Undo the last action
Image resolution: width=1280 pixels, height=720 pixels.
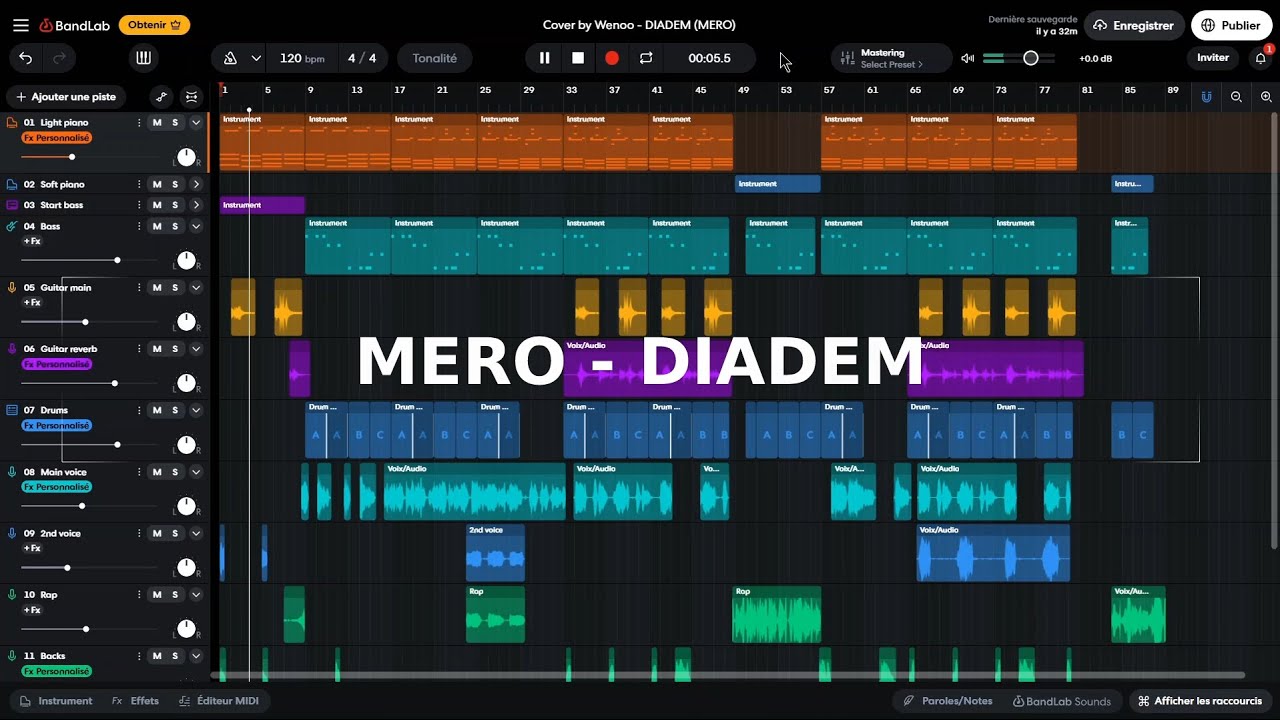pyautogui.click(x=26, y=58)
